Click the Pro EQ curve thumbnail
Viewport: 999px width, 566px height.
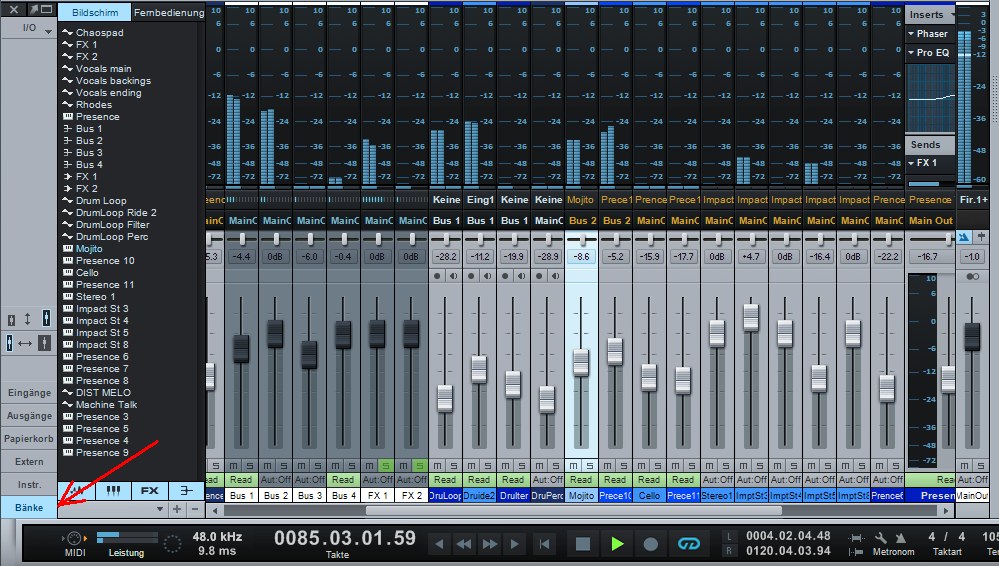930,98
